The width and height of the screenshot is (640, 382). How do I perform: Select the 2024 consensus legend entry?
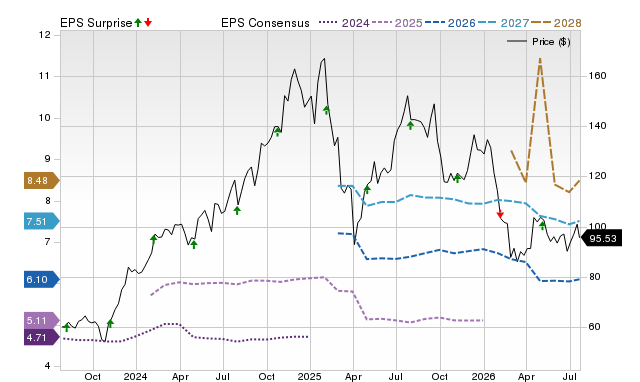point(344,23)
